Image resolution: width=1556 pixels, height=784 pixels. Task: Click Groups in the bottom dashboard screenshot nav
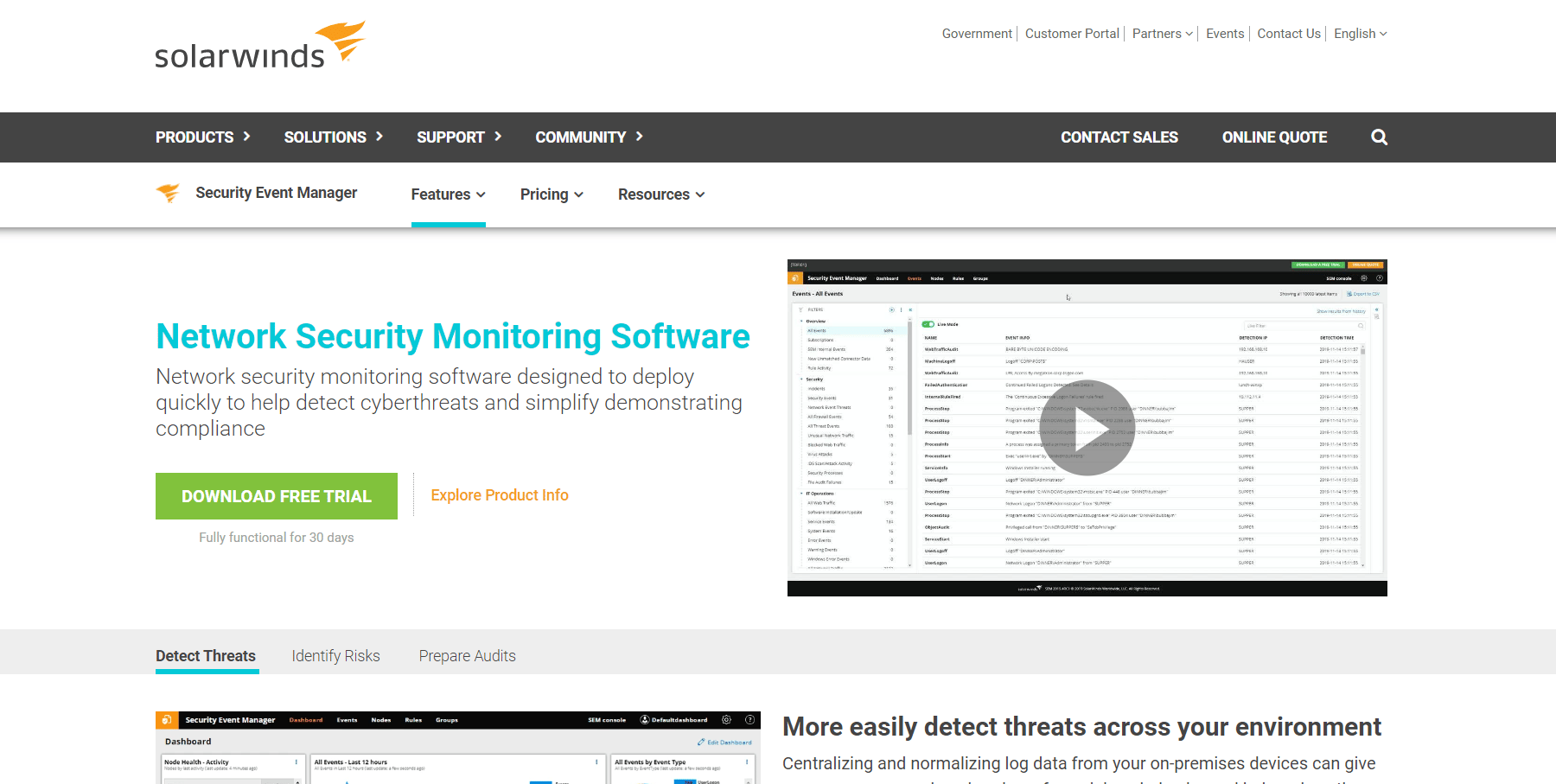click(x=447, y=720)
